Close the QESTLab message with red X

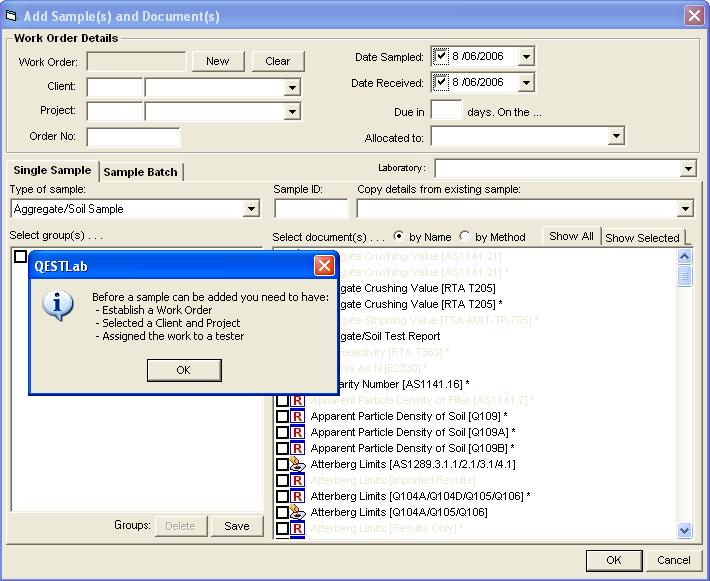point(324,266)
